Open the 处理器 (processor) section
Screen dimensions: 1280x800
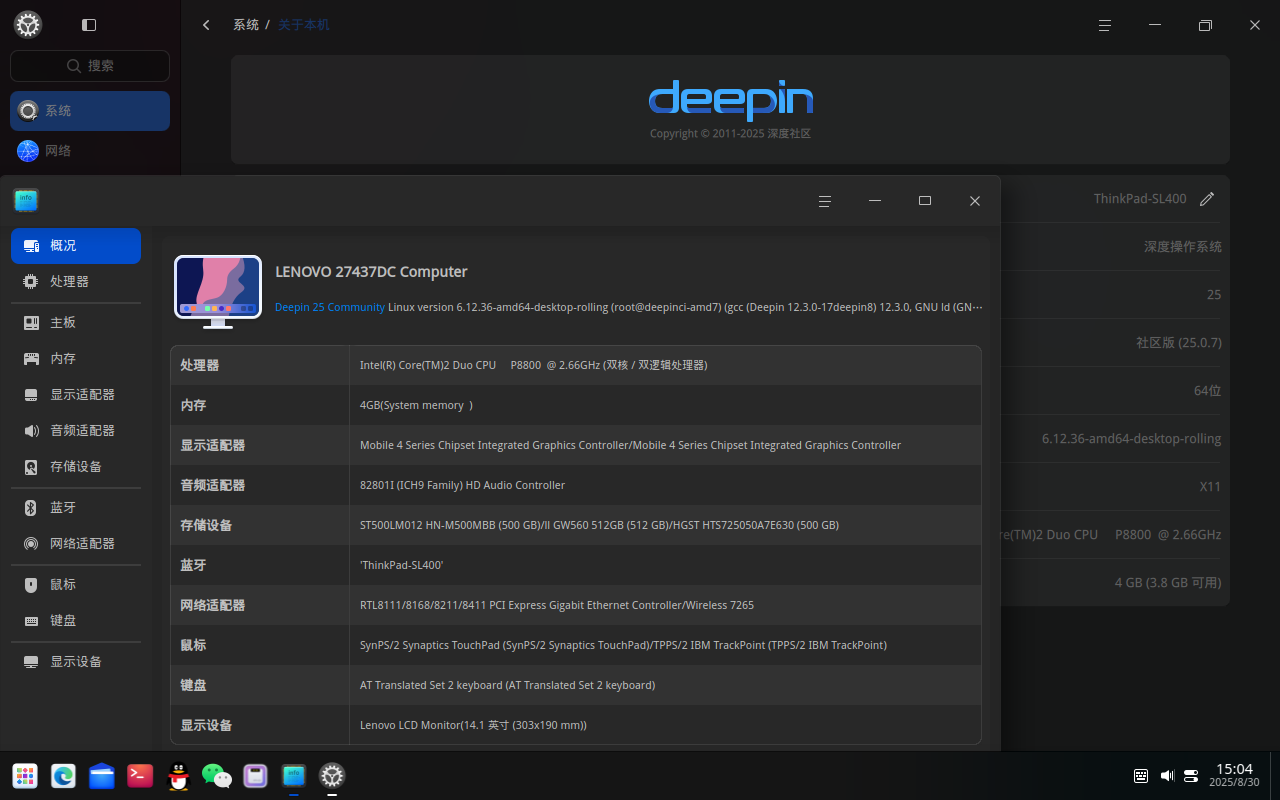pos(76,282)
